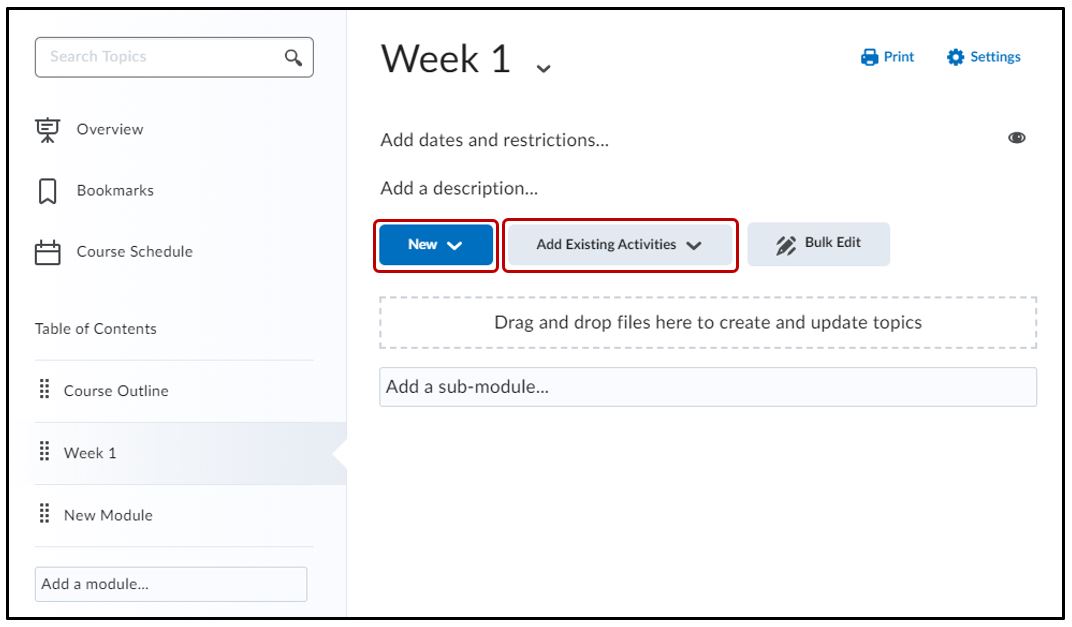
Task: Click the Print printer icon
Action: tap(869, 57)
